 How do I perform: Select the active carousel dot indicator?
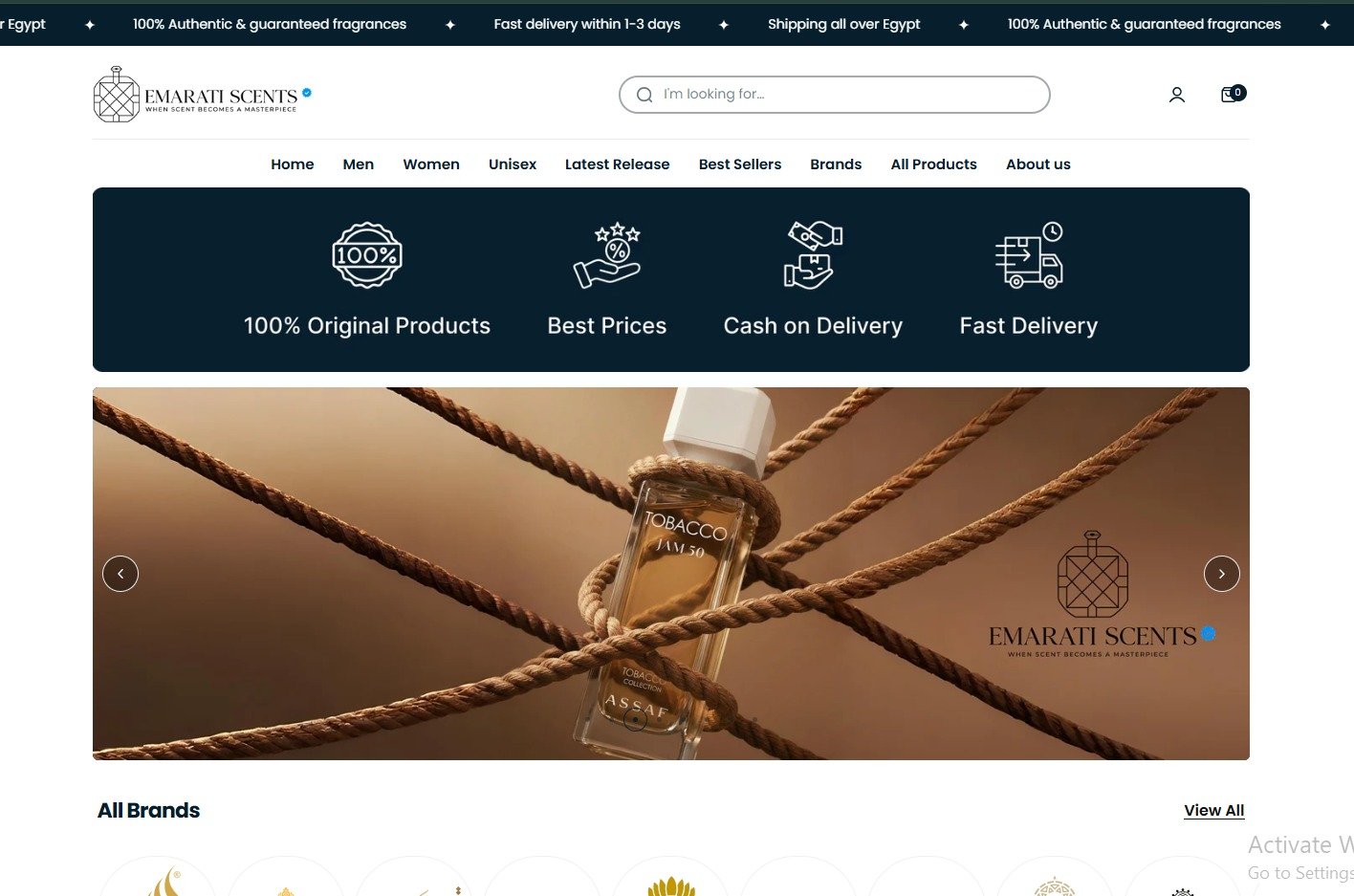coord(635,719)
